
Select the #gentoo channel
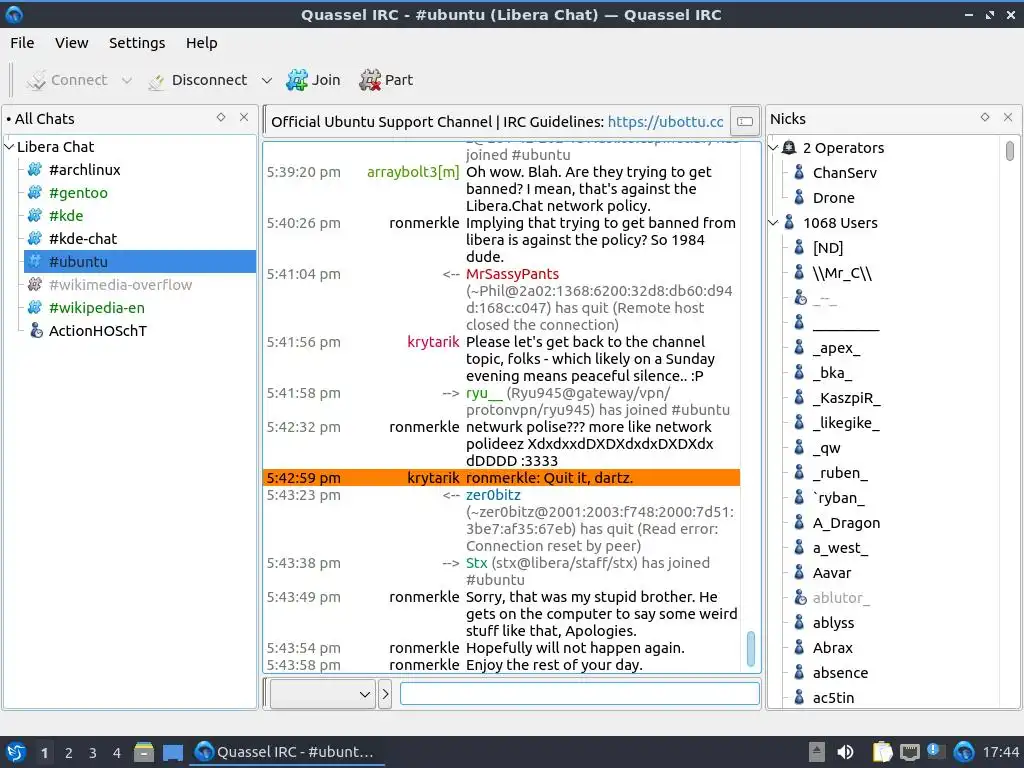(x=78, y=193)
